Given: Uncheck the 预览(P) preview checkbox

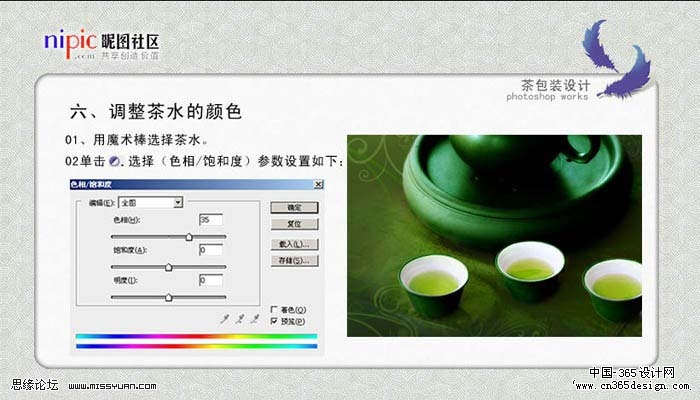Looking at the screenshot, I should coord(274,321).
